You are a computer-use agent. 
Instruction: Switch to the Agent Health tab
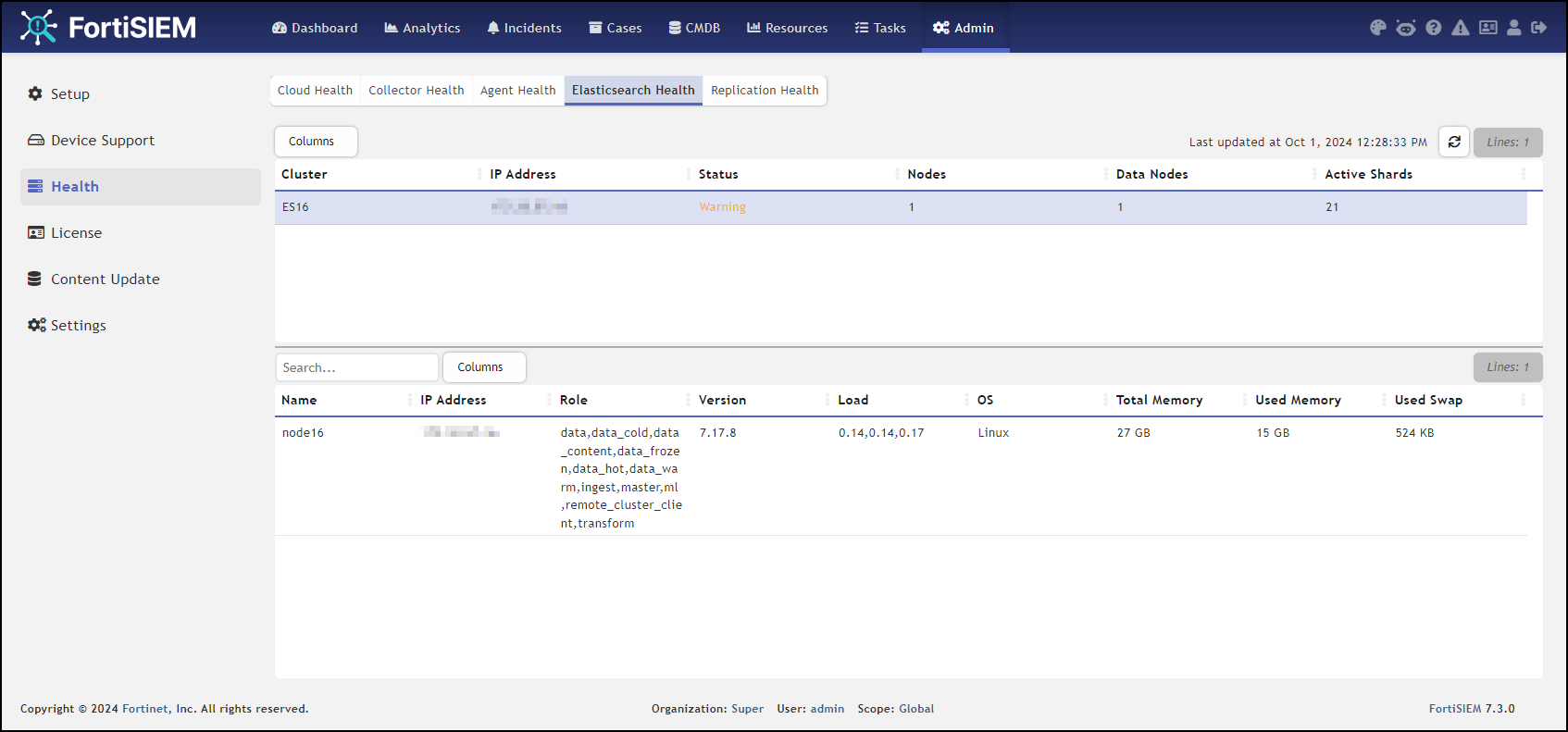pos(518,90)
